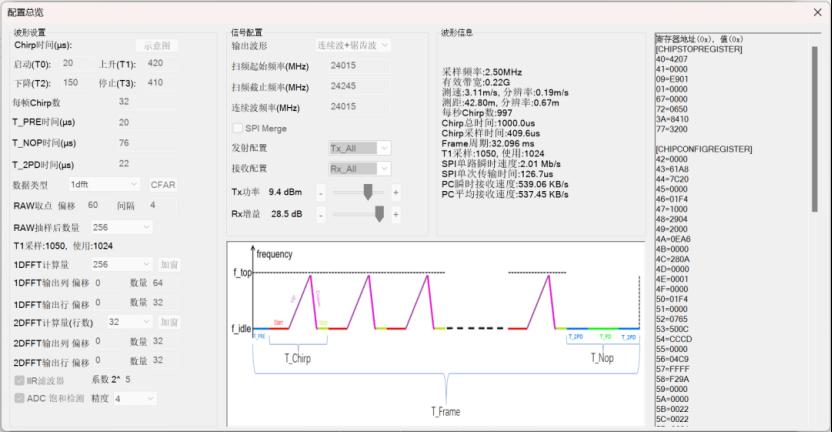Click the 下降(T2) field

[x=76, y=83]
